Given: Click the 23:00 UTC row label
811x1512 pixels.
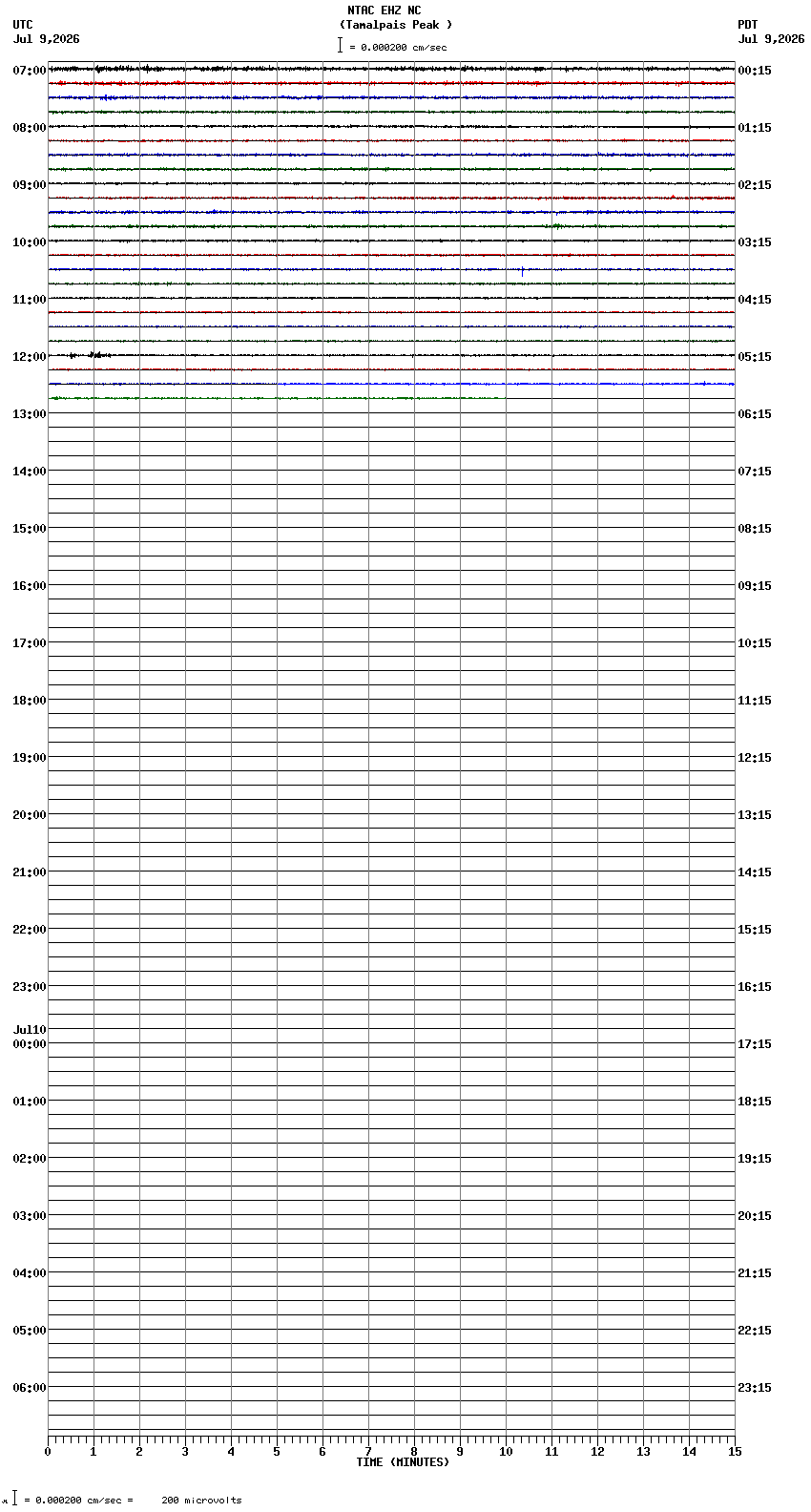Looking at the screenshot, I should pos(30,987).
